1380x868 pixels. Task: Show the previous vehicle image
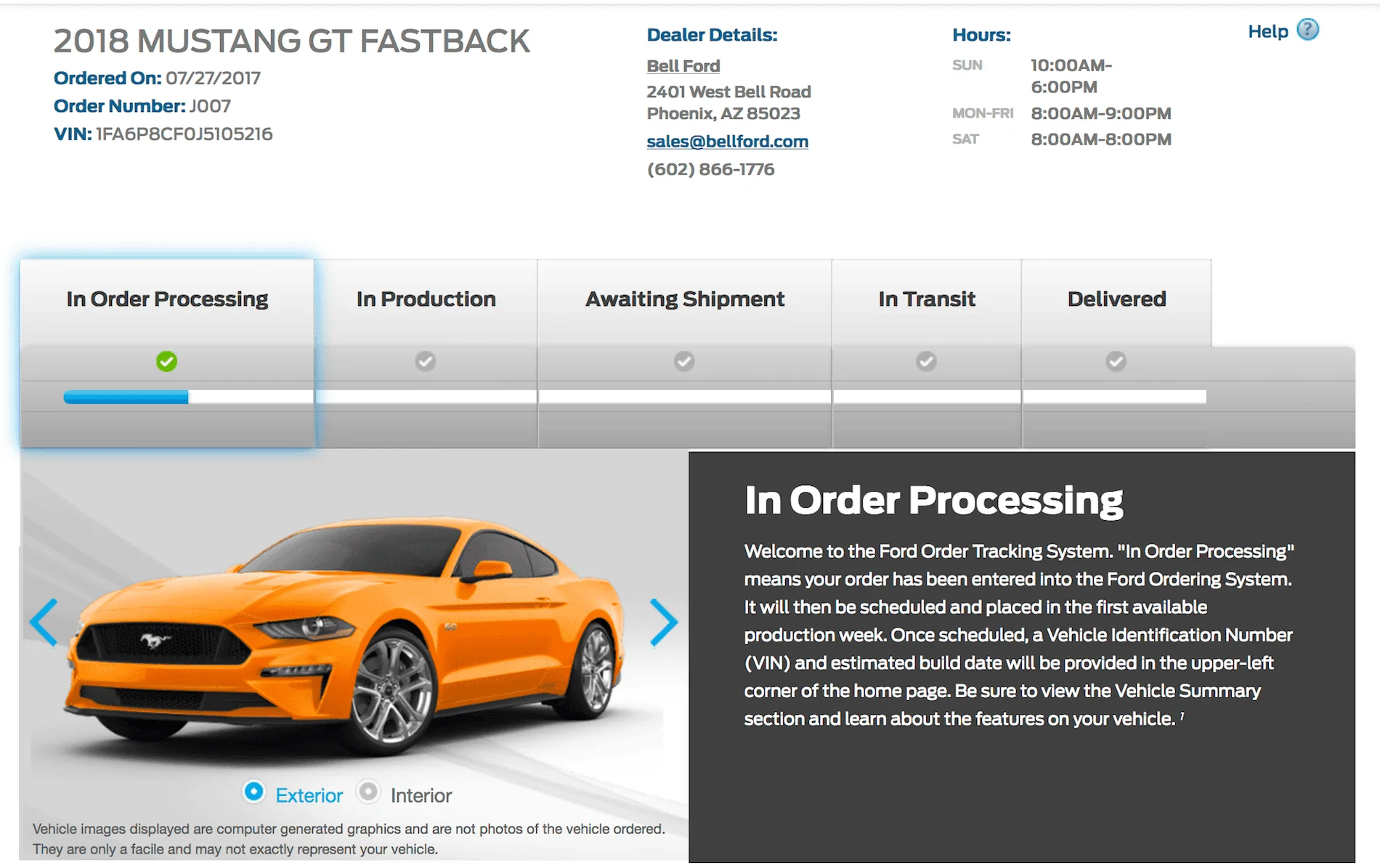[x=44, y=622]
